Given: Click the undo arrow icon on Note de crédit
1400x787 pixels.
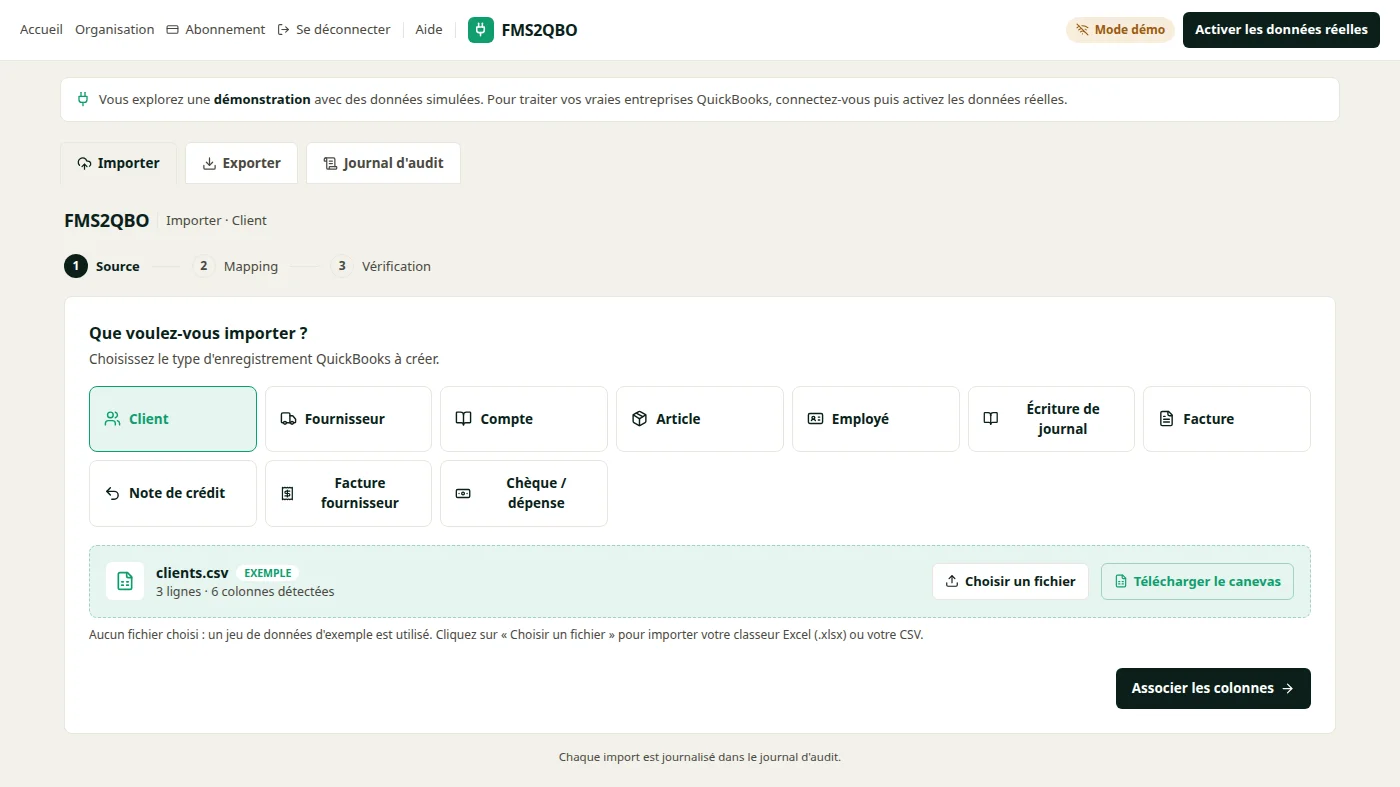Looking at the screenshot, I should tap(113, 493).
